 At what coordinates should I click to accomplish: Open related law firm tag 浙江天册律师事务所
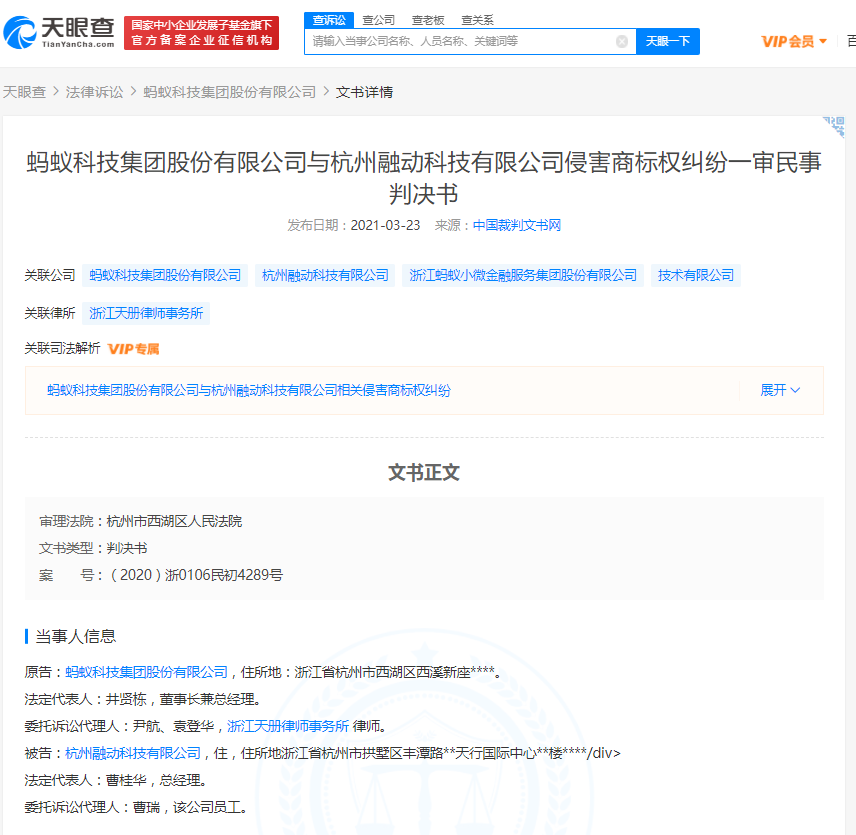click(x=146, y=313)
